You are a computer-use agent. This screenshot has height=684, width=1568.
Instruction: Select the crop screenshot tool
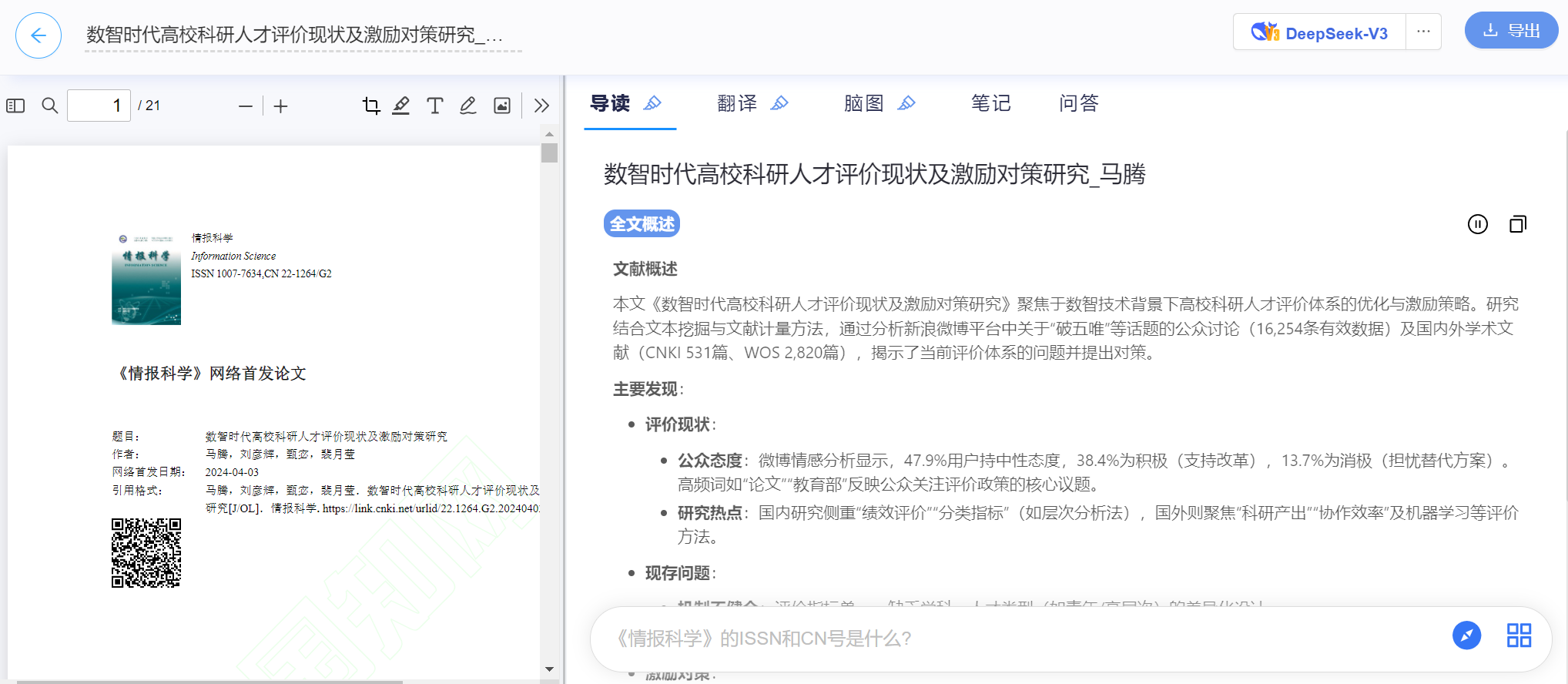point(371,106)
